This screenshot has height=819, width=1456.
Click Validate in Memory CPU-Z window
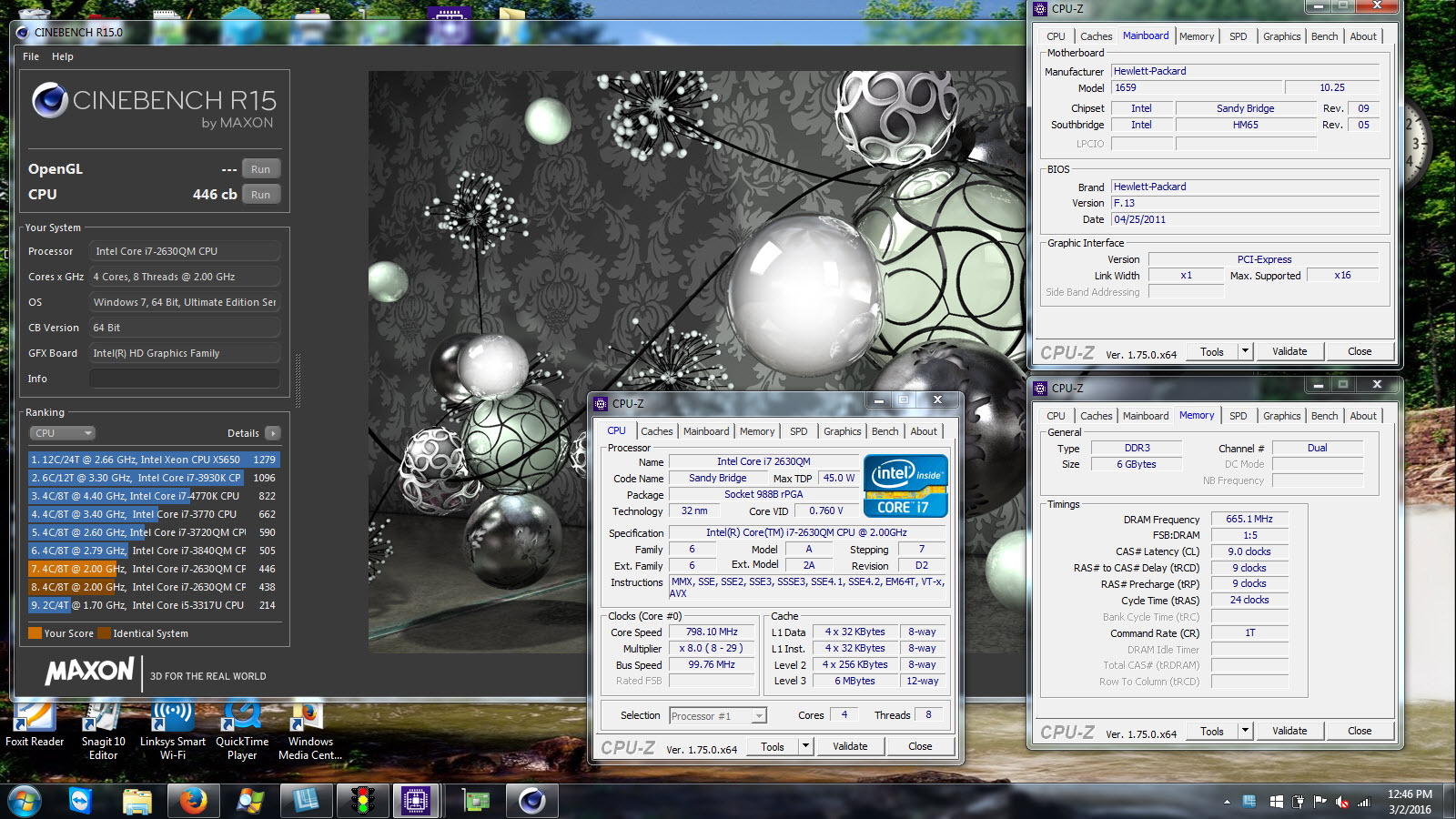tap(1289, 731)
